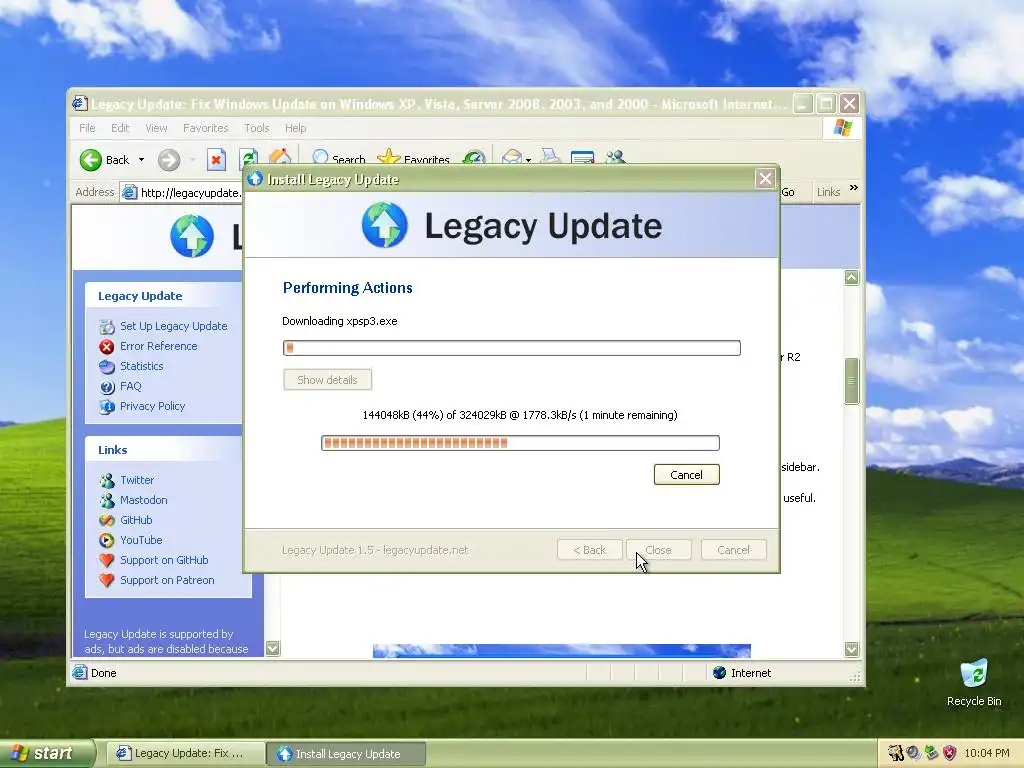The image size is (1024, 768).
Task: Open the File menu in Internet Explorer
Action: [87, 128]
